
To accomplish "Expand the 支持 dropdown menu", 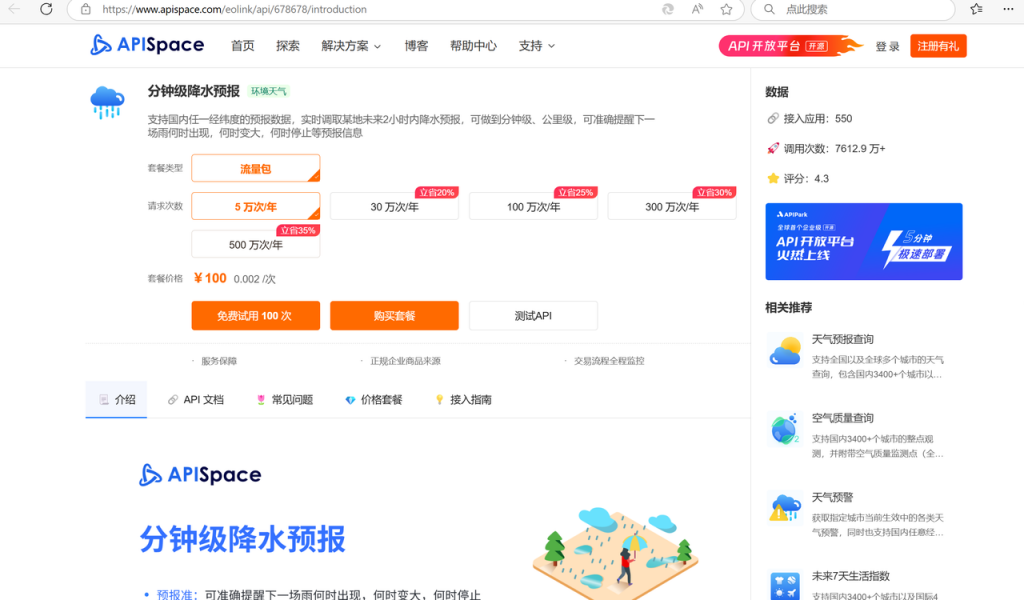I will pyautogui.click(x=536, y=46).
